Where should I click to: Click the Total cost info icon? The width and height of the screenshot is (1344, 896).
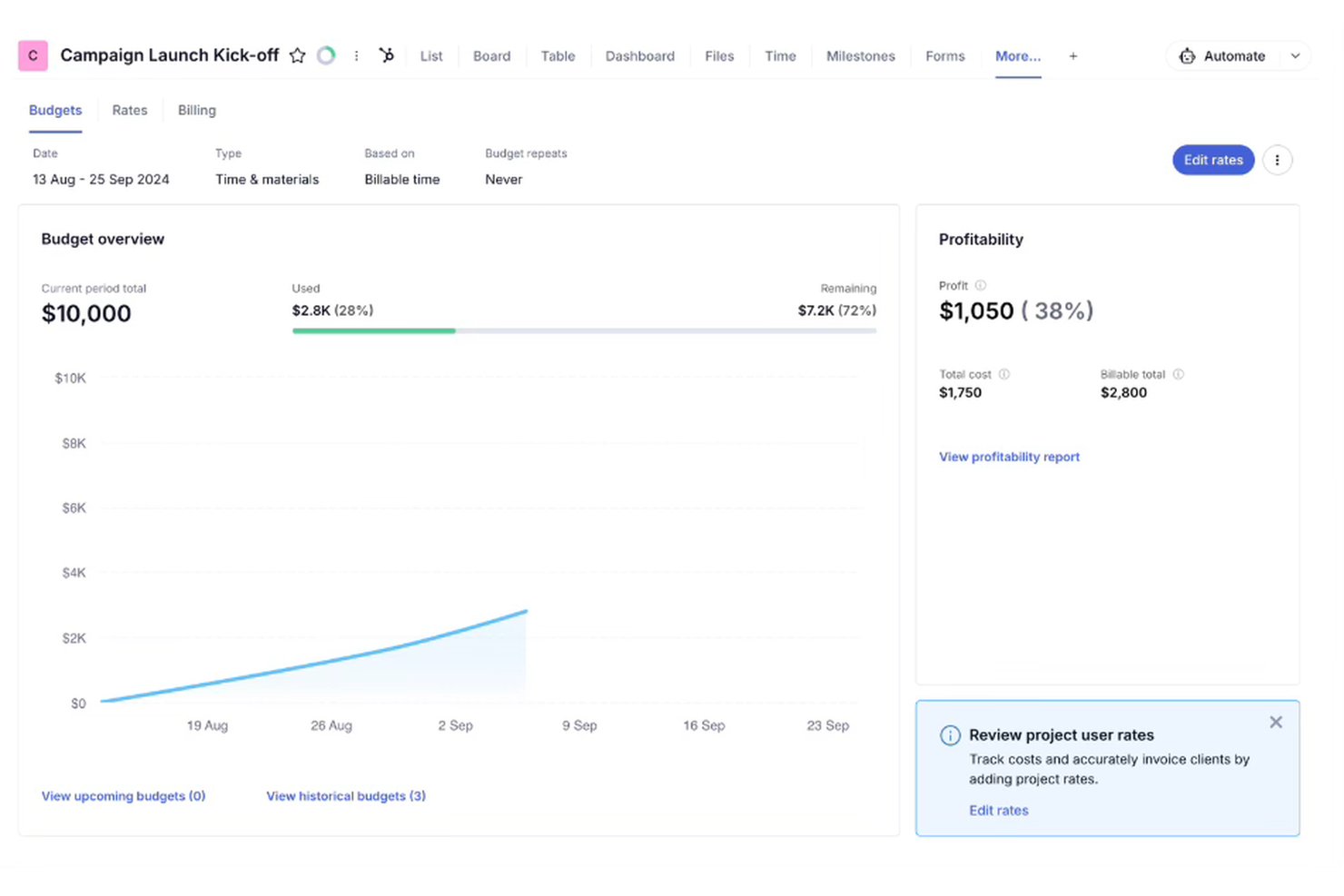(x=1004, y=374)
